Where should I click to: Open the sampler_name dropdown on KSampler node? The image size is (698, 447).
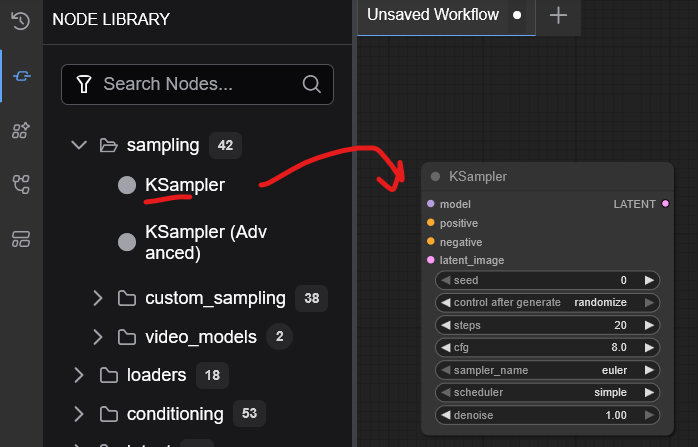(547, 370)
